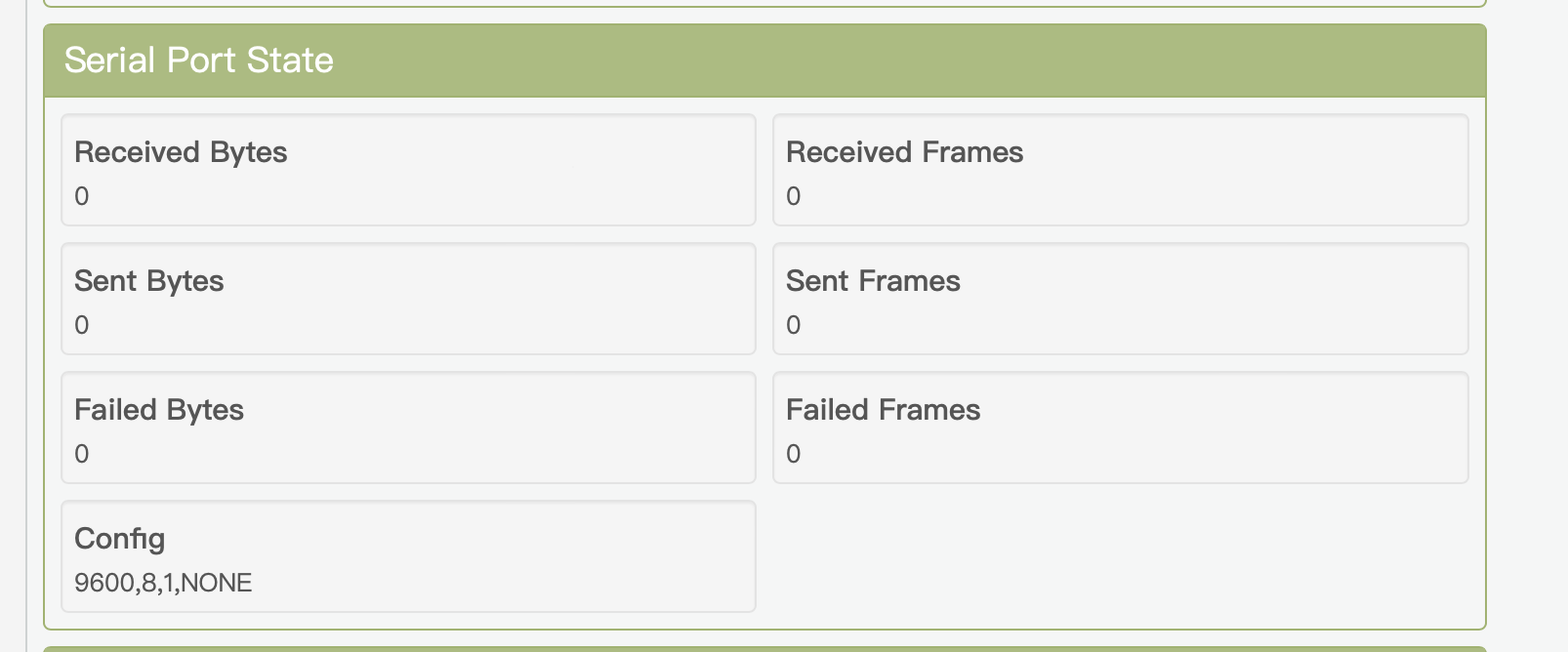The height and width of the screenshot is (652, 1568).
Task: Click the Received Frames value 0
Action: click(794, 196)
